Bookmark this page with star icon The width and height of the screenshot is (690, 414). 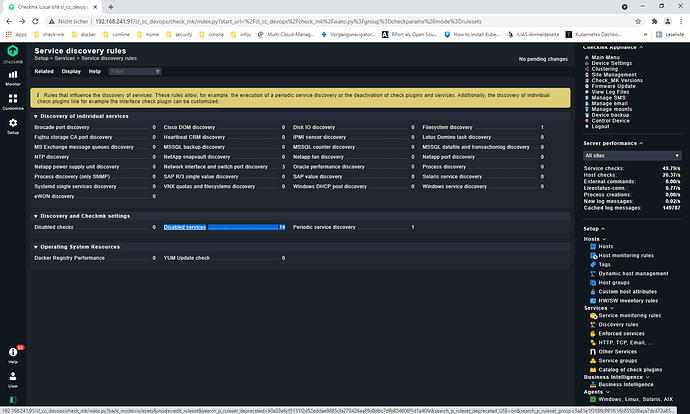(x=638, y=21)
